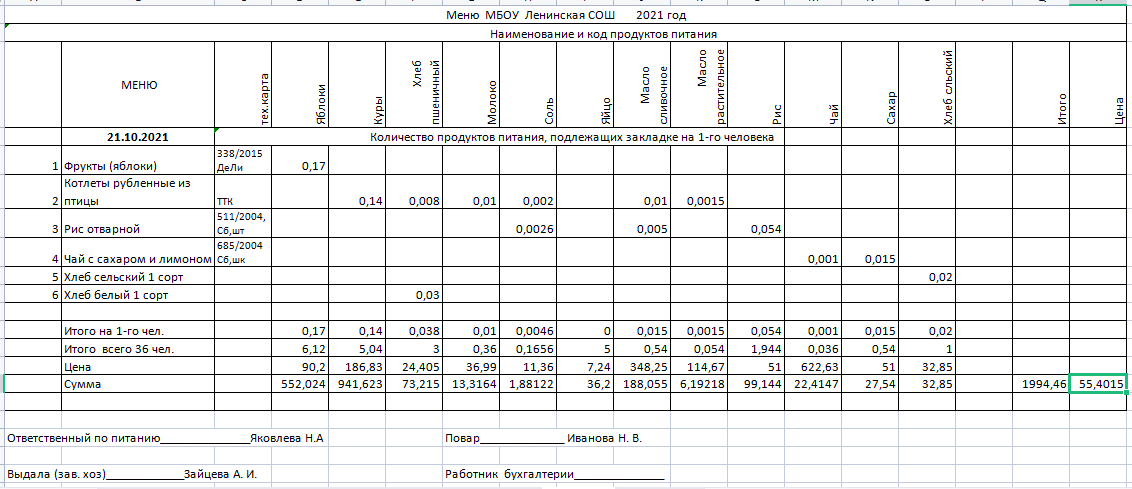
Task: Click the 'Ответственный по питанию' signature line
Action: [165, 438]
